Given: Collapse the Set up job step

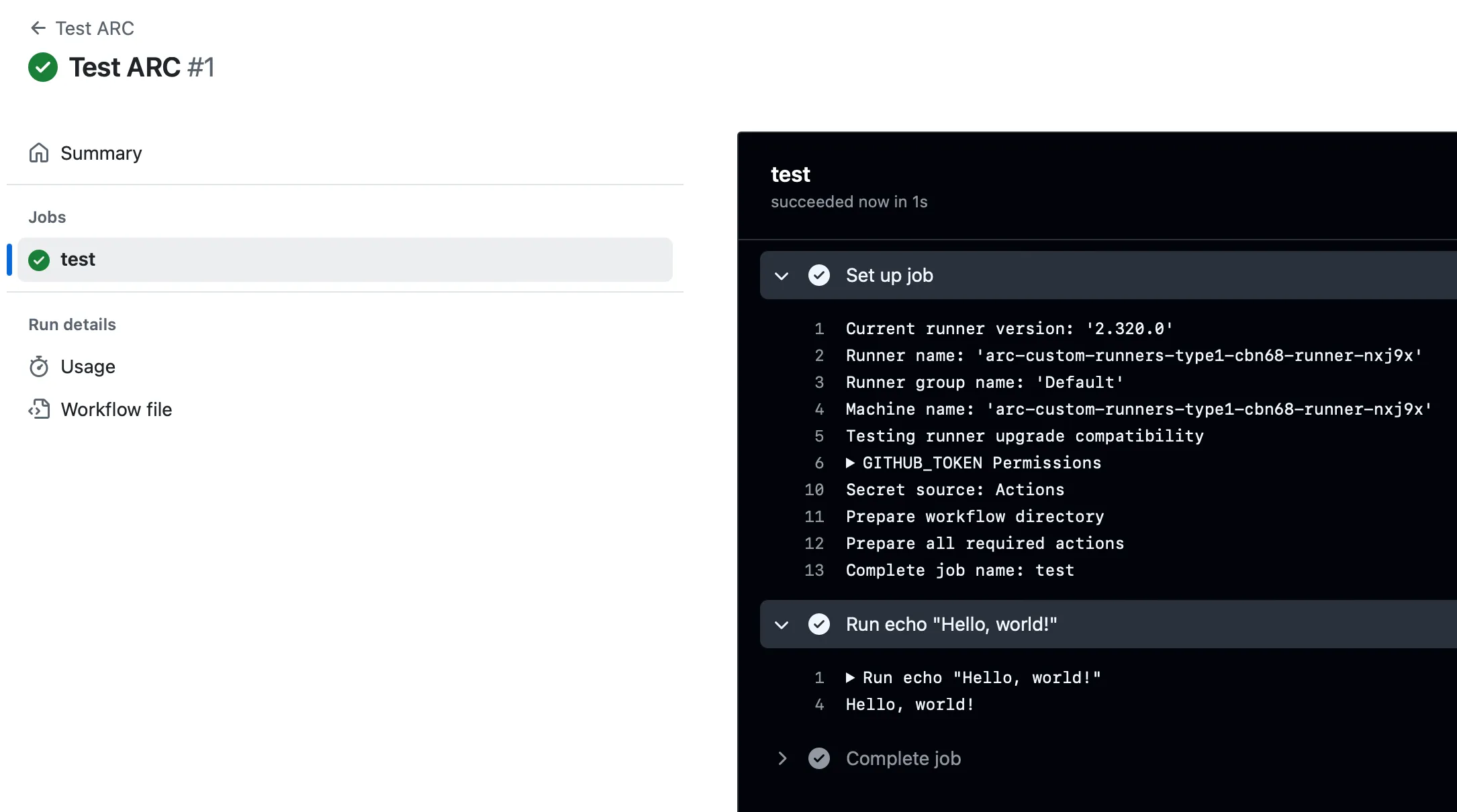Looking at the screenshot, I should coord(781,276).
